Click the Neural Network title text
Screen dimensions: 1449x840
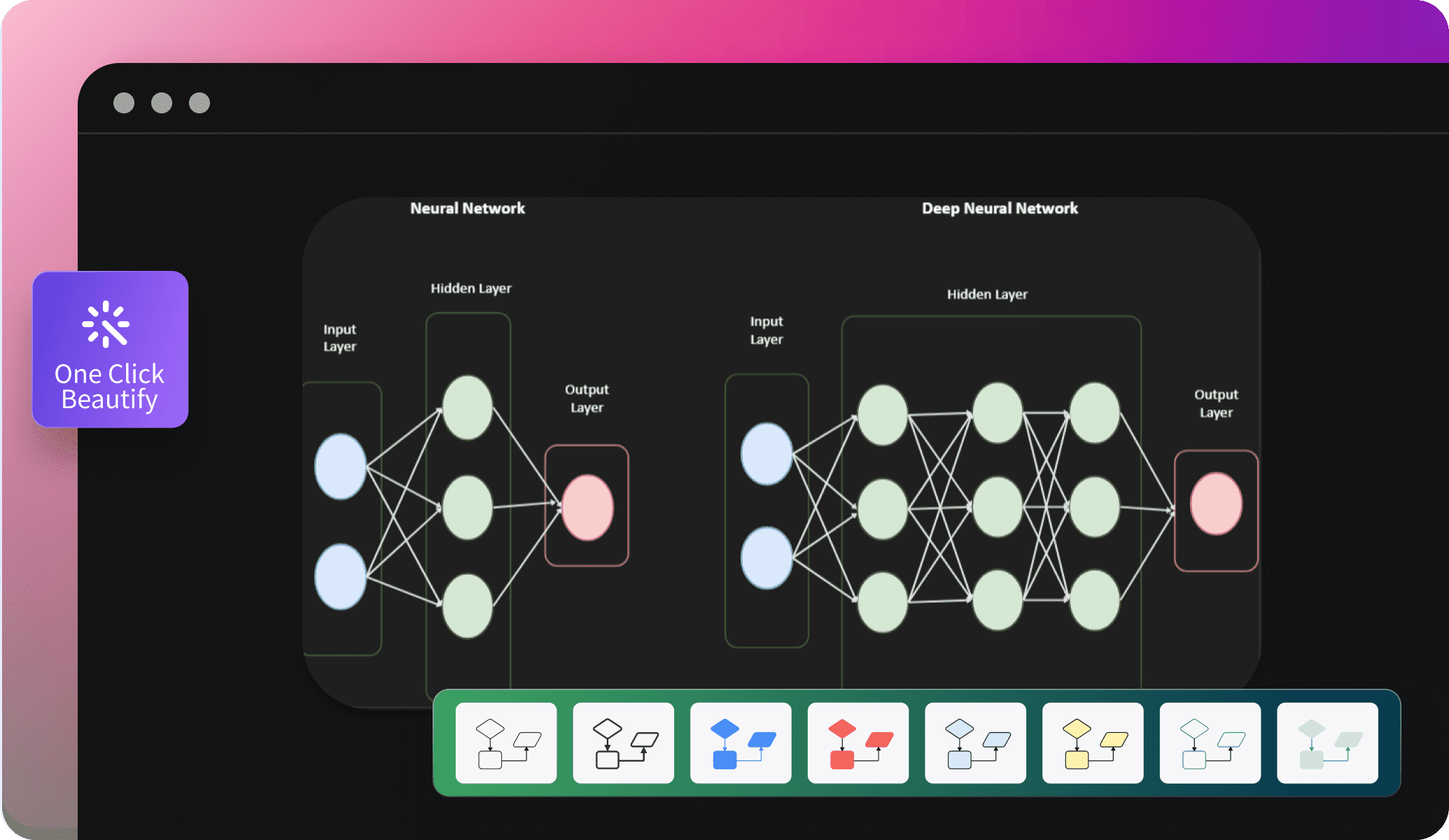468,208
